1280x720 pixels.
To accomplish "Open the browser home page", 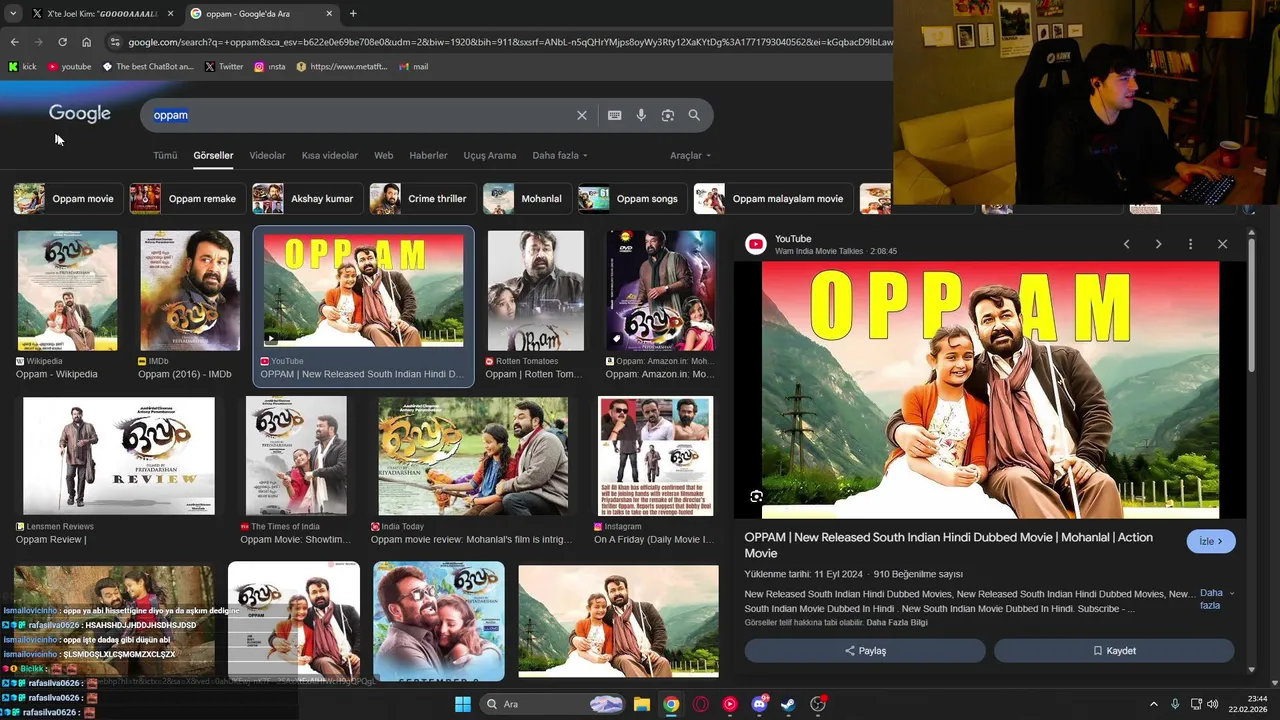I will tap(86, 42).
